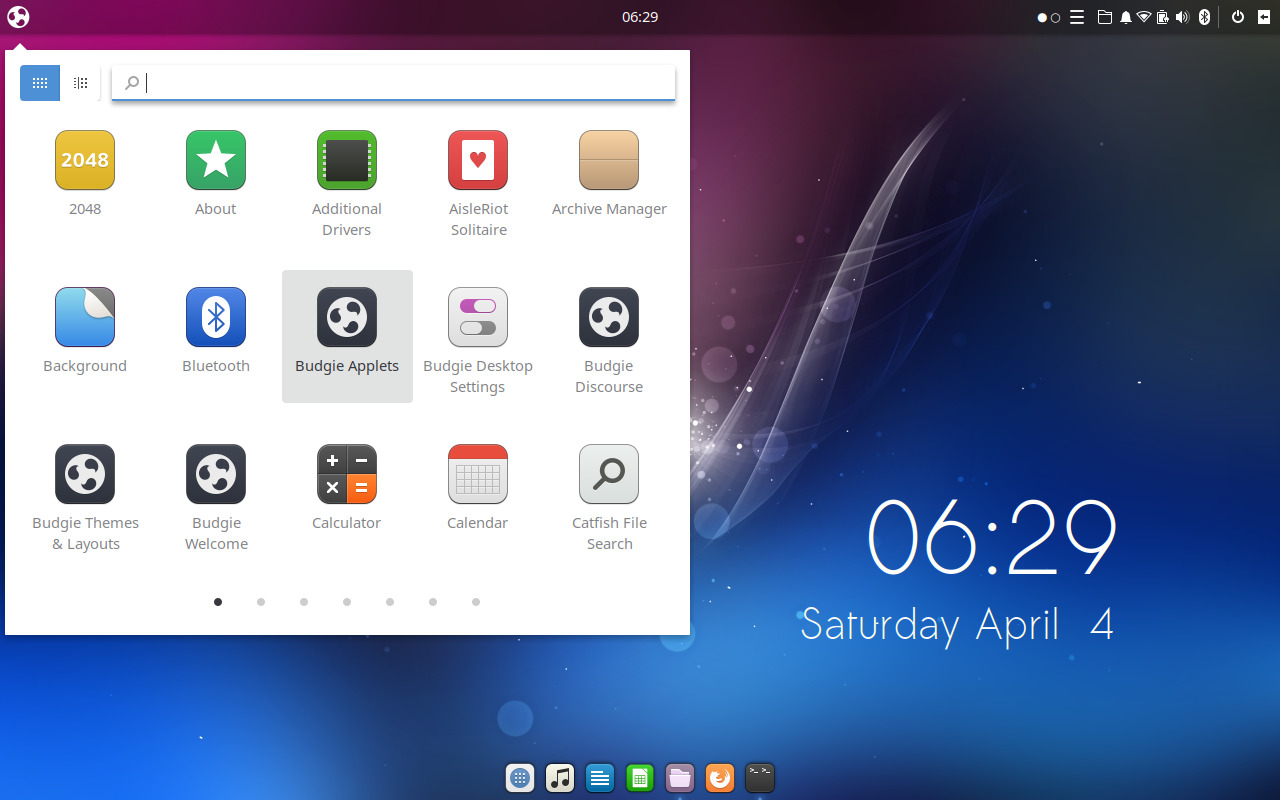Open Budgie Applets
The height and width of the screenshot is (800, 1280).
click(347, 317)
